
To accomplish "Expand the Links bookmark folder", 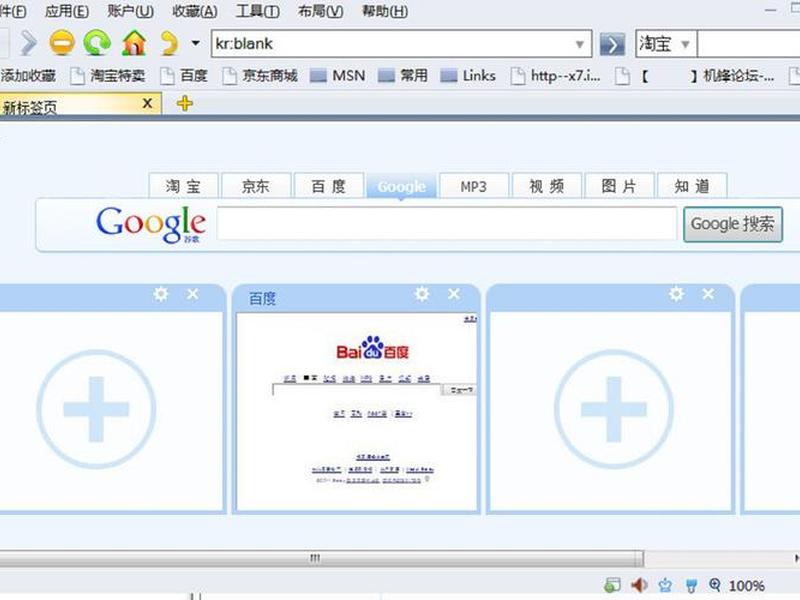I will pyautogui.click(x=468, y=76).
